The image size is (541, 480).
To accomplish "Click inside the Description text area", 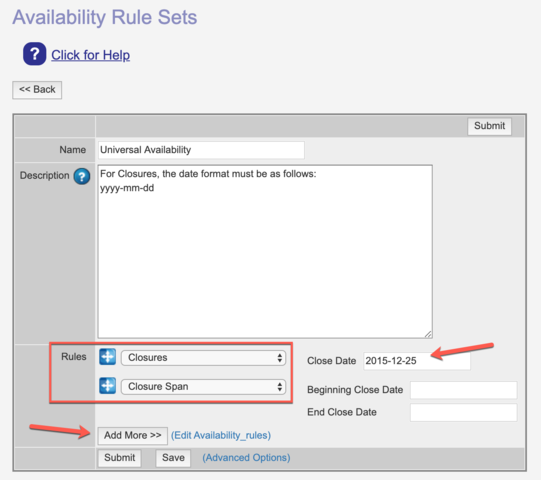I will tap(265, 251).
